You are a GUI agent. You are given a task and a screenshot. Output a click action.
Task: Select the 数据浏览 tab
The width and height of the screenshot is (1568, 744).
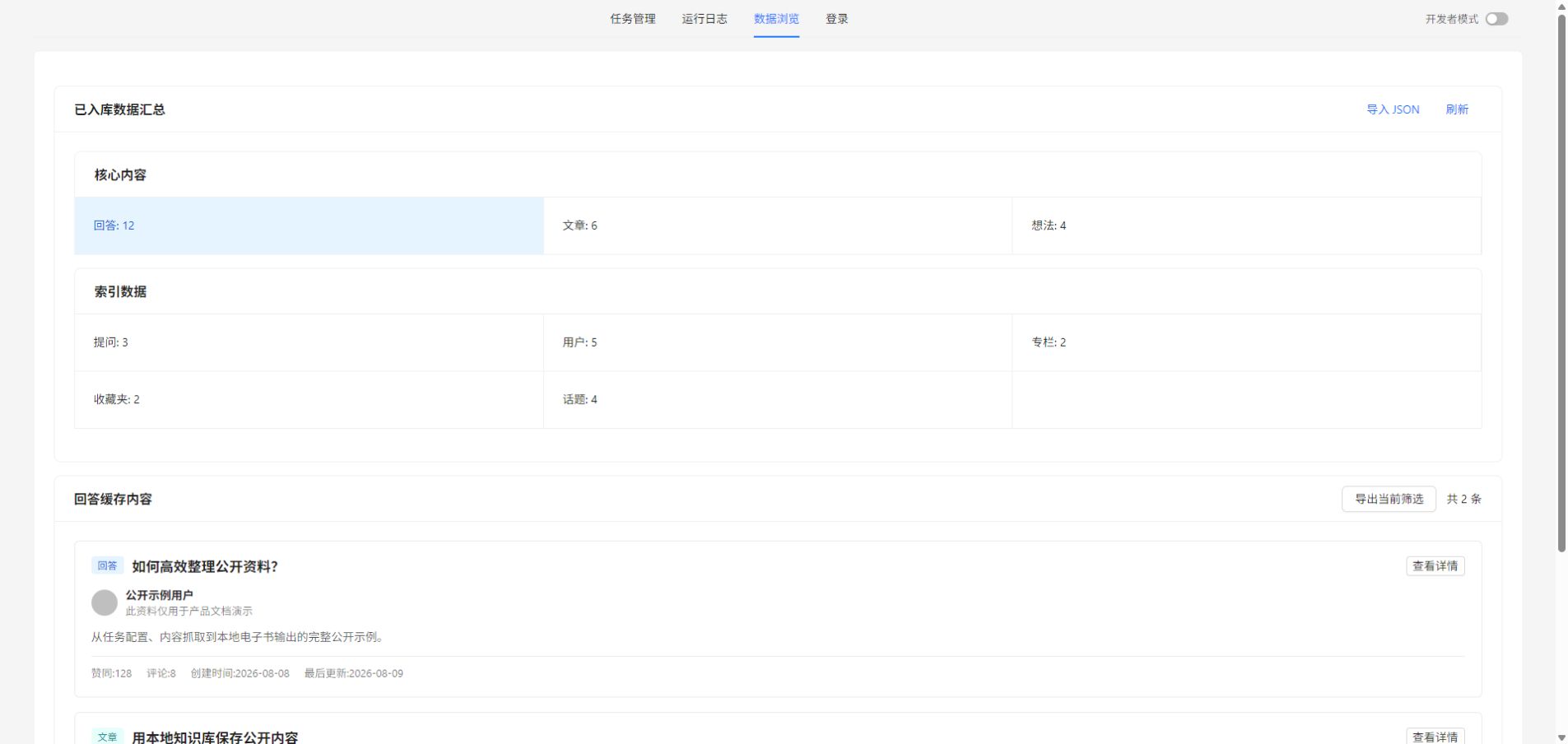[776, 19]
